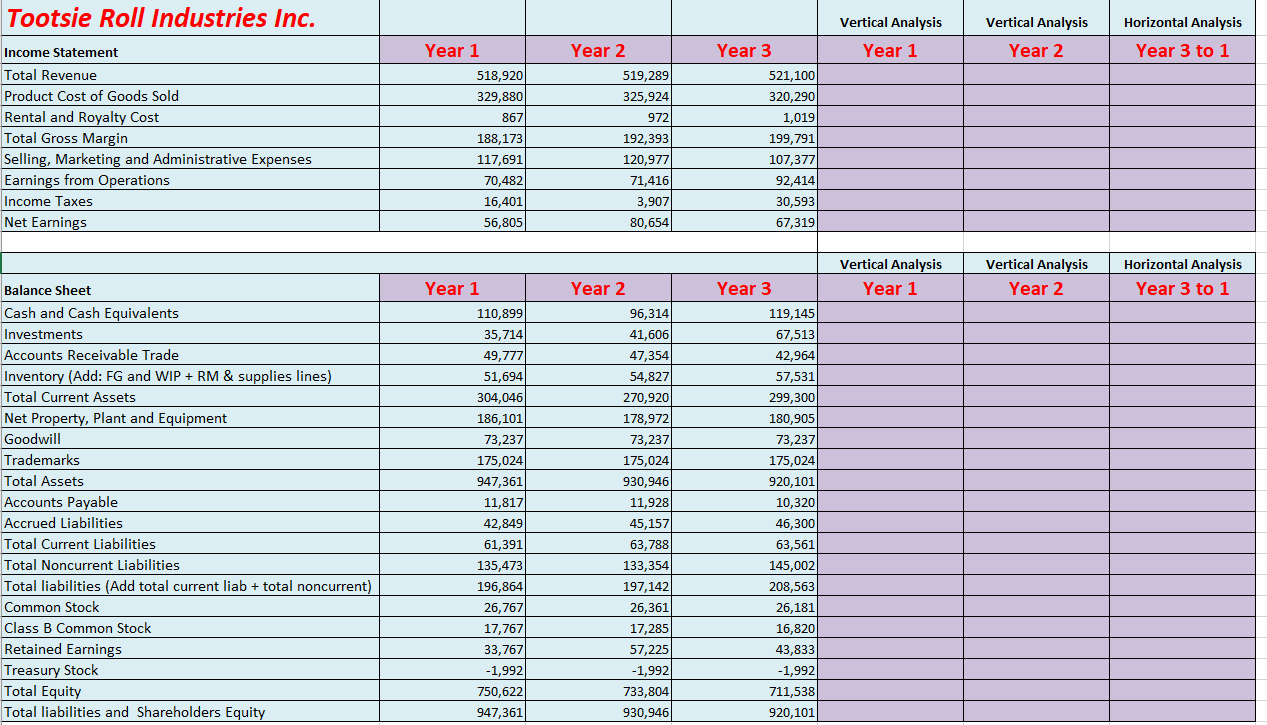This screenshot has height=725, width=1267.
Task: Select Total liabilities and Shareholders Equity label
Action: 190,712
